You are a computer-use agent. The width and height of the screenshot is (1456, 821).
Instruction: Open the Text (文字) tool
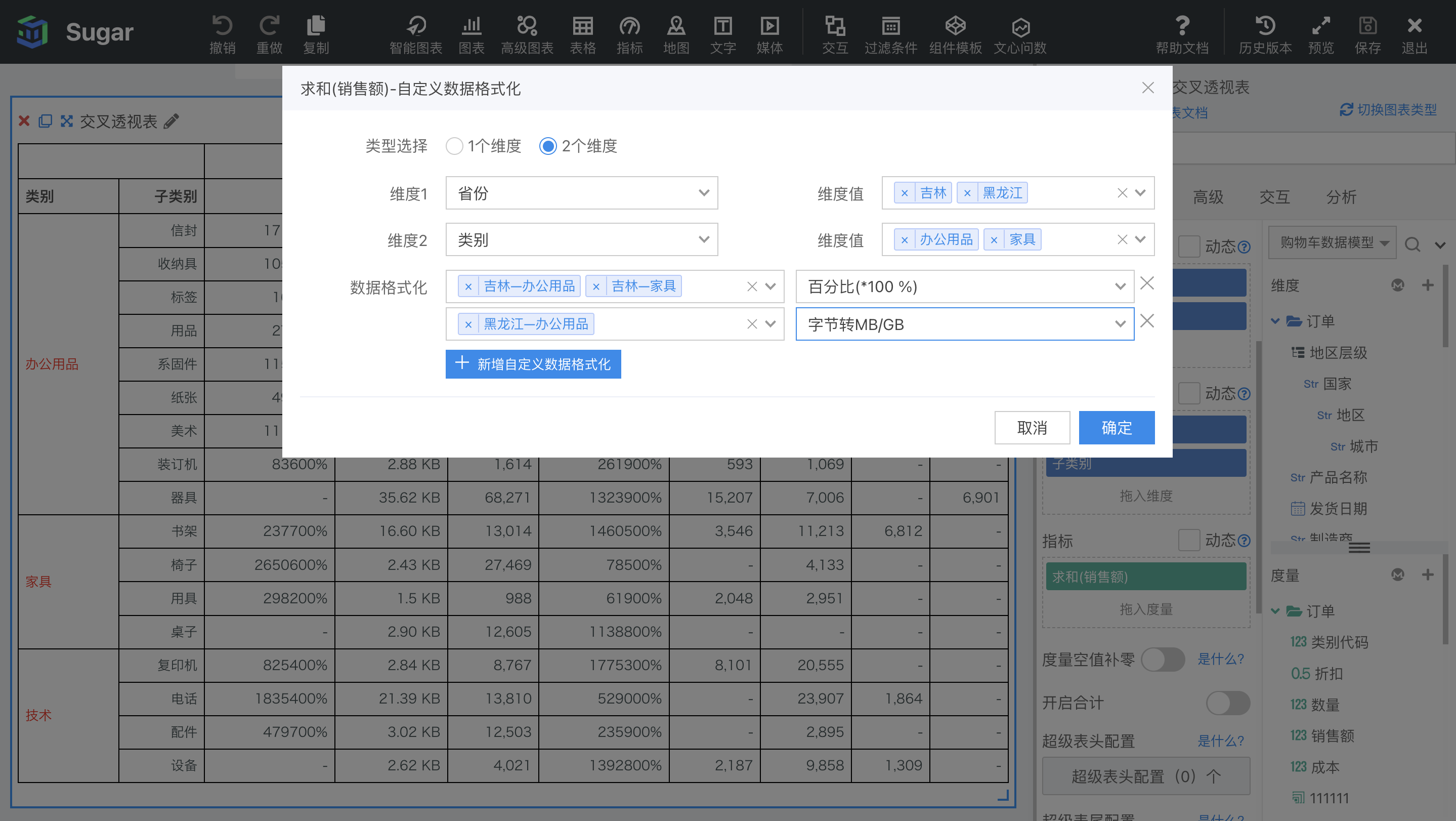(723, 34)
